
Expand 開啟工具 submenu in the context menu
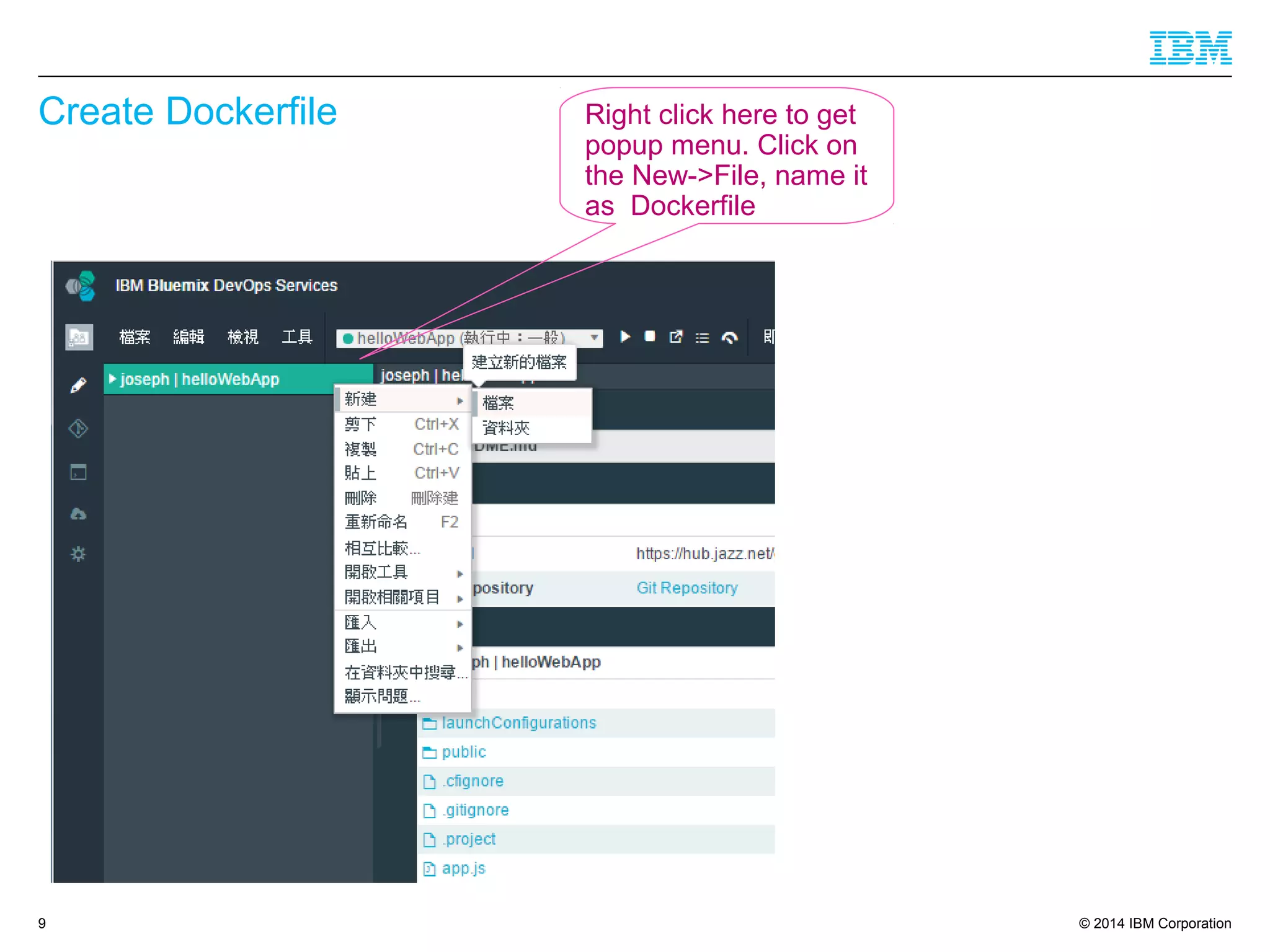pyautogui.click(x=404, y=573)
